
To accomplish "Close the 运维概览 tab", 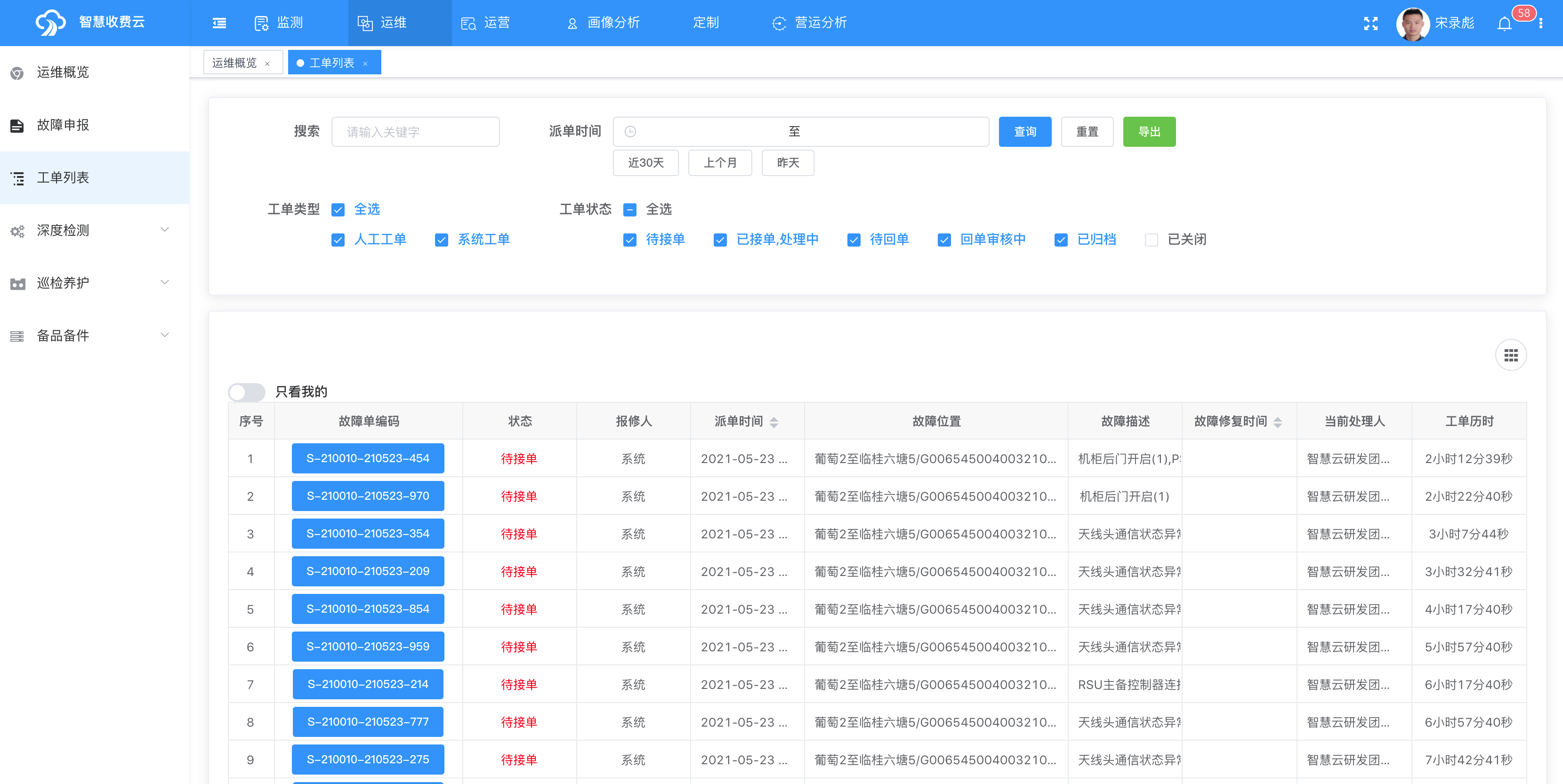I will click(x=267, y=64).
